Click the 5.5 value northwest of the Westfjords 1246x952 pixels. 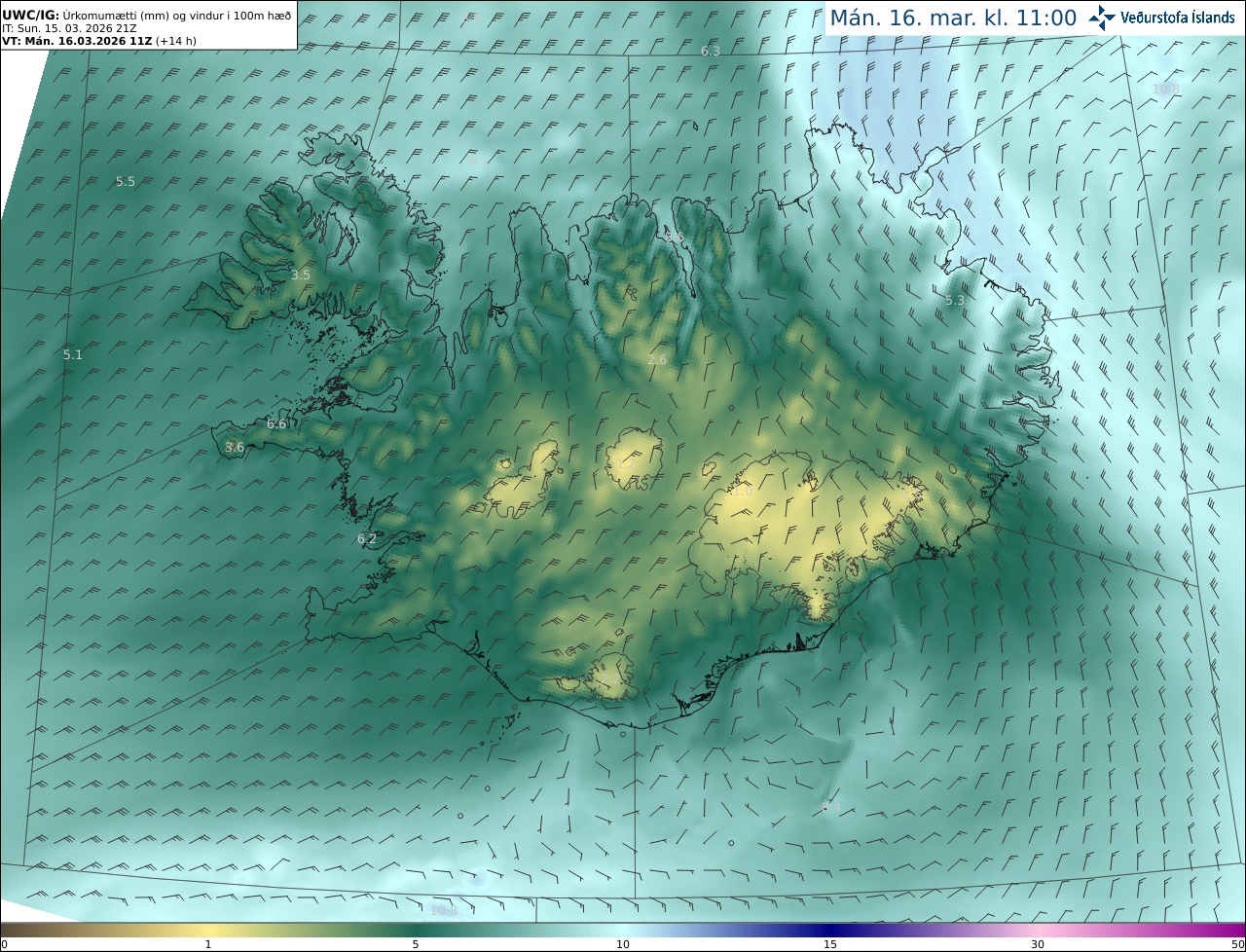coord(126,182)
